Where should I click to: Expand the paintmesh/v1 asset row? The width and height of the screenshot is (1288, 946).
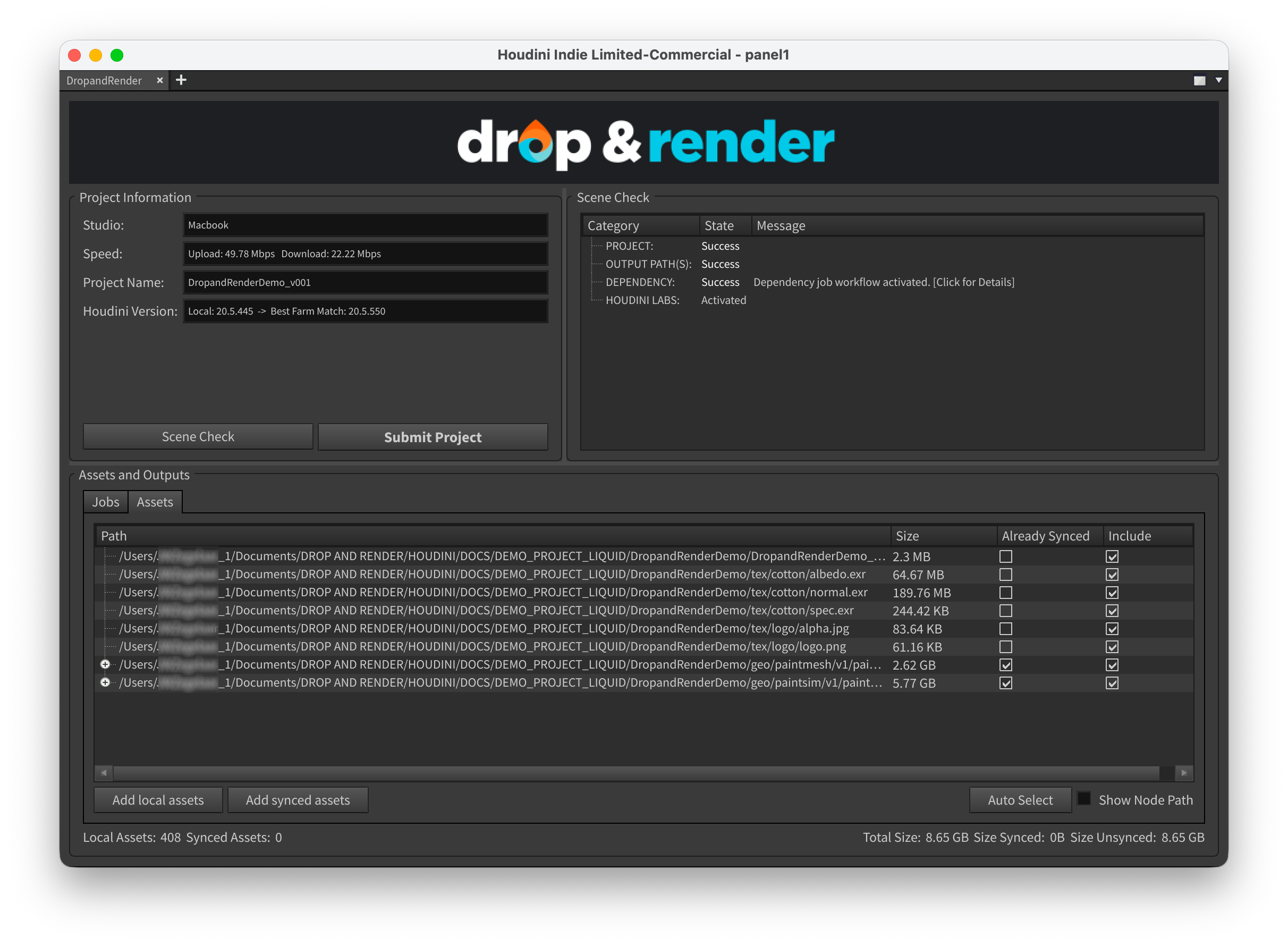click(x=105, y=664)
